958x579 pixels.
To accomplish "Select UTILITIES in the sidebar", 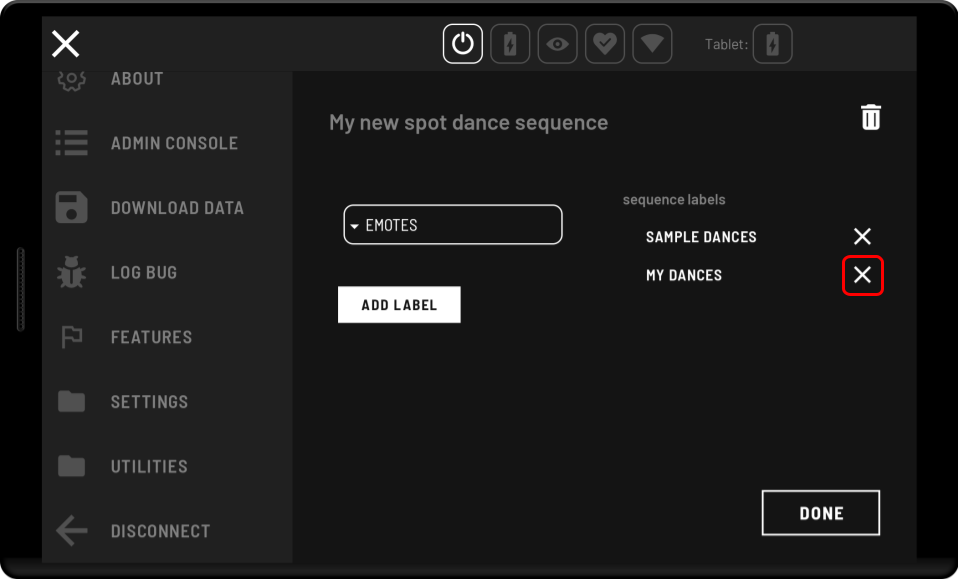I will point(149,467).
